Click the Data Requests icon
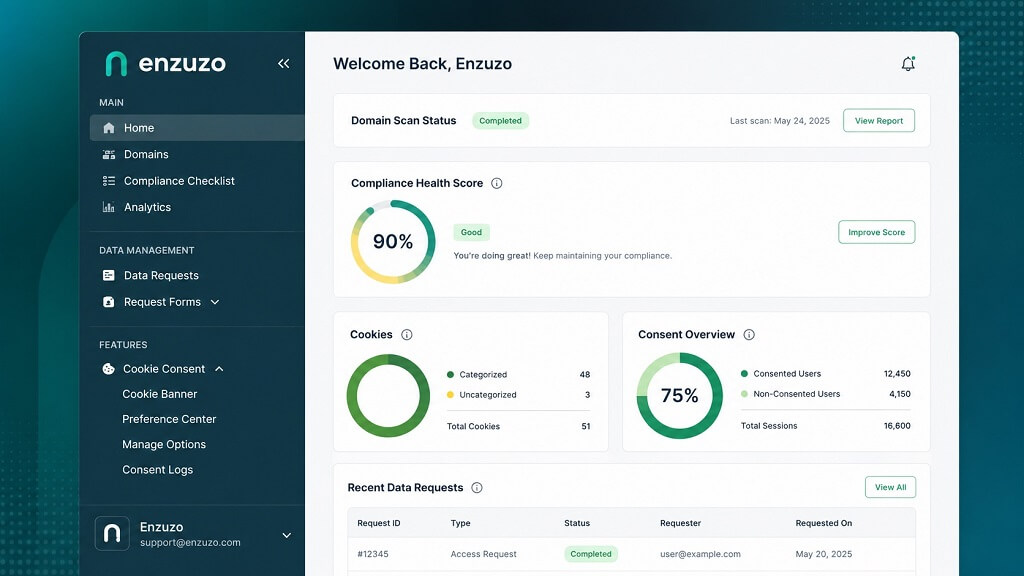Screen dimensions: 1024x576 [108, 276]
